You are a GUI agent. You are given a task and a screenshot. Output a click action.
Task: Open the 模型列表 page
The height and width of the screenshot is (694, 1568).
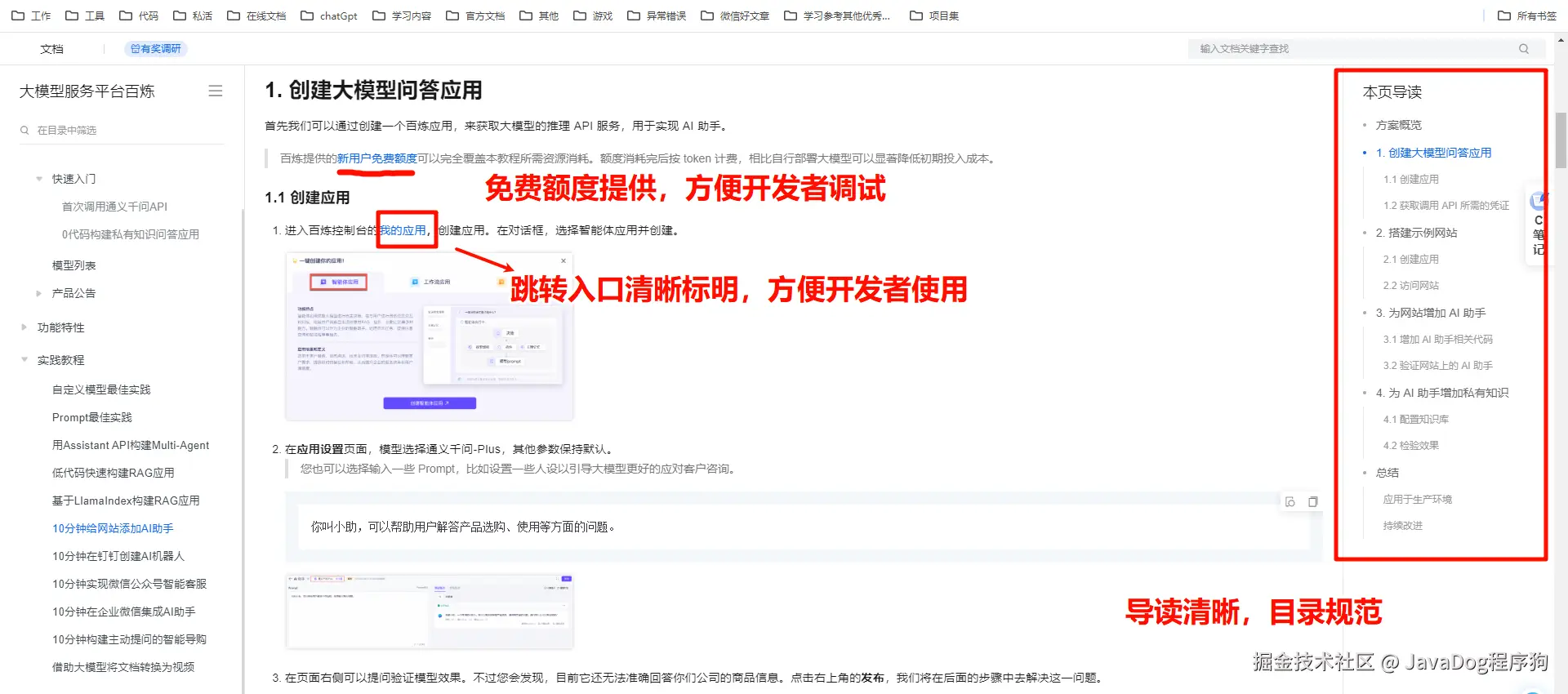(x=74, y=265)
